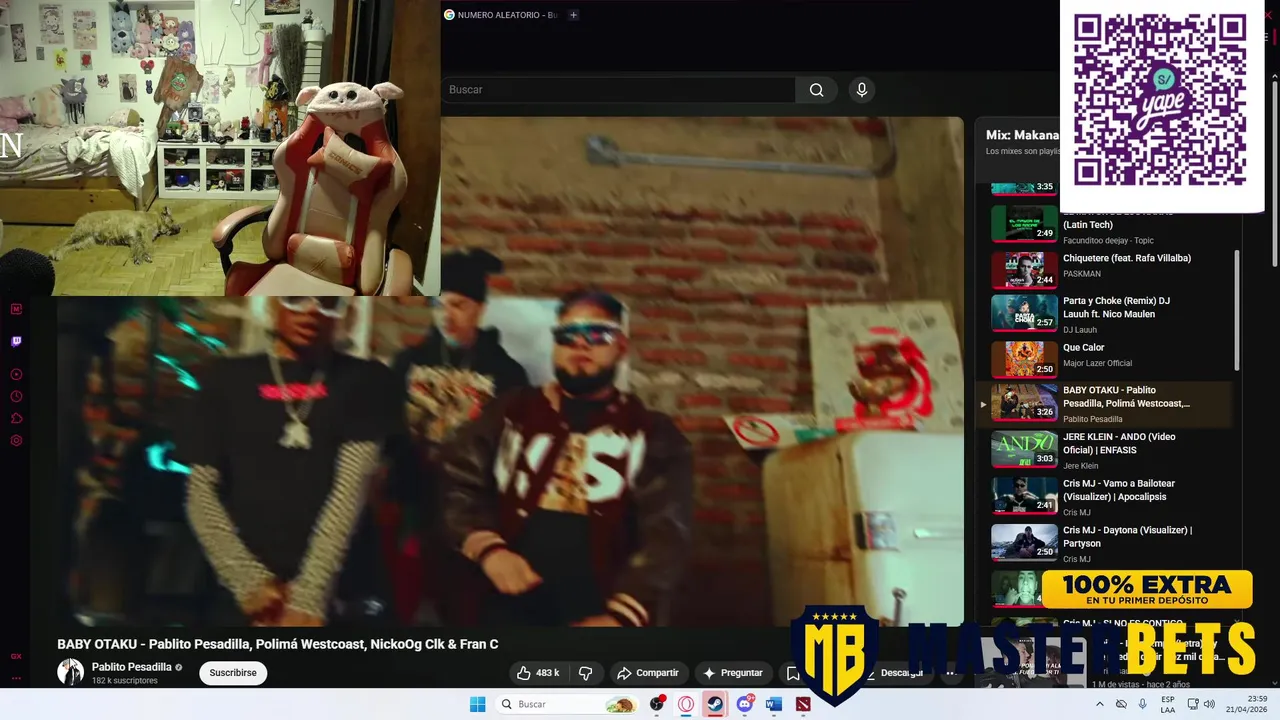Select the NUMERO ALEATORIO browser tab
Screen dimensions: 1280x720
click(501, 15)
